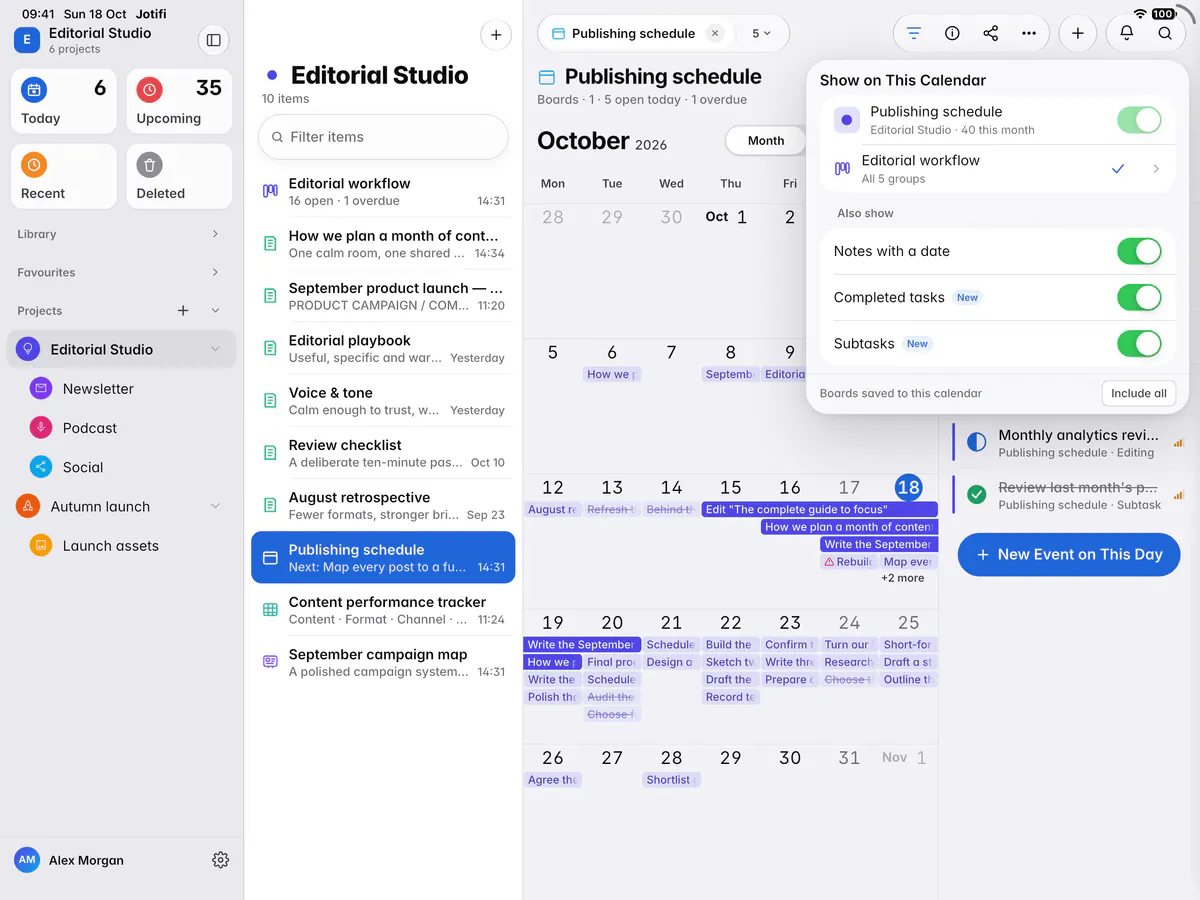Open the tab count dropdown showing 5
Screen dimensions: 1200x900
click(x=762, y=33)
